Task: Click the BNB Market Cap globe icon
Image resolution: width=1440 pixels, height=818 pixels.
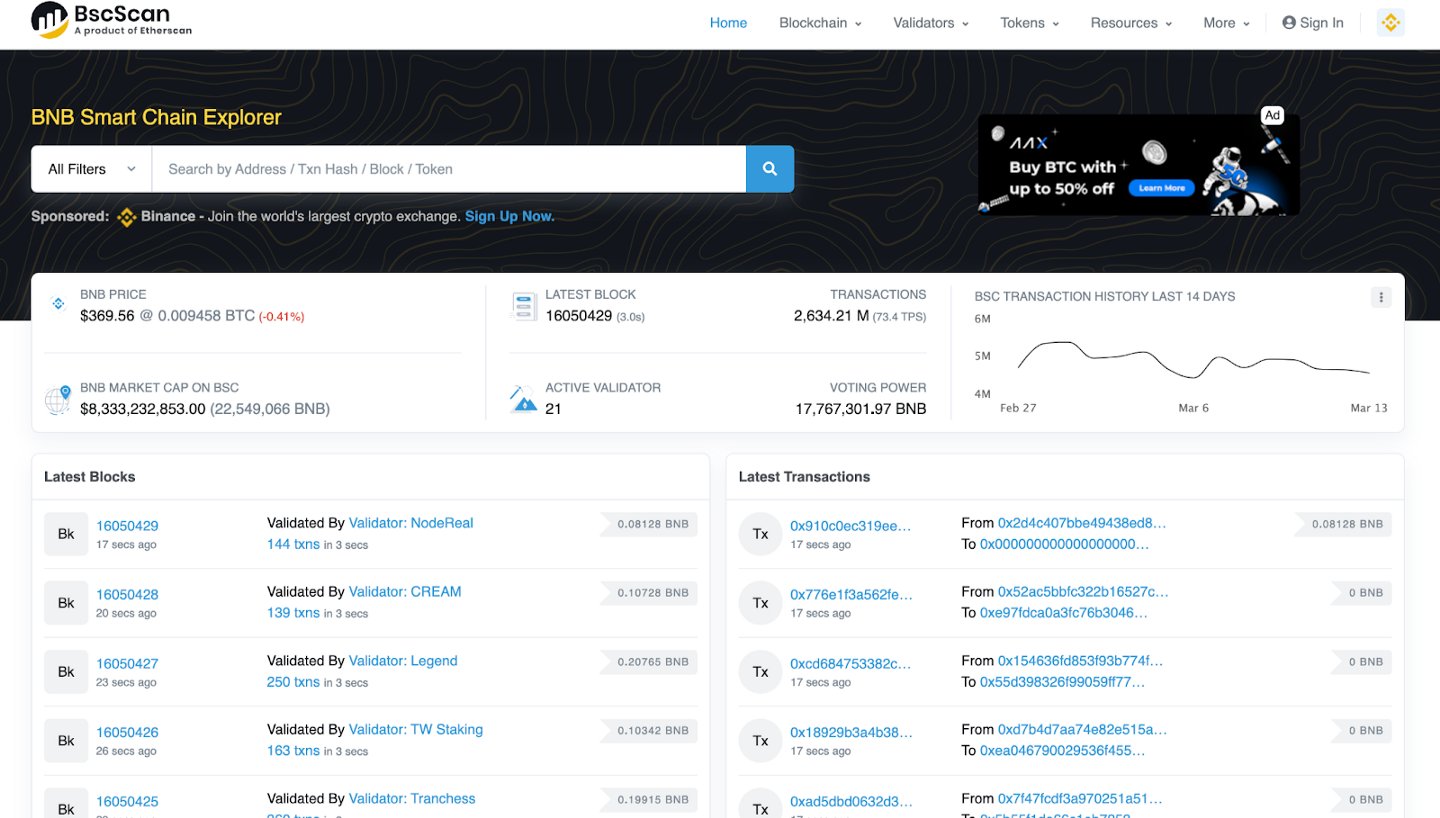Action: coord(58,399)
